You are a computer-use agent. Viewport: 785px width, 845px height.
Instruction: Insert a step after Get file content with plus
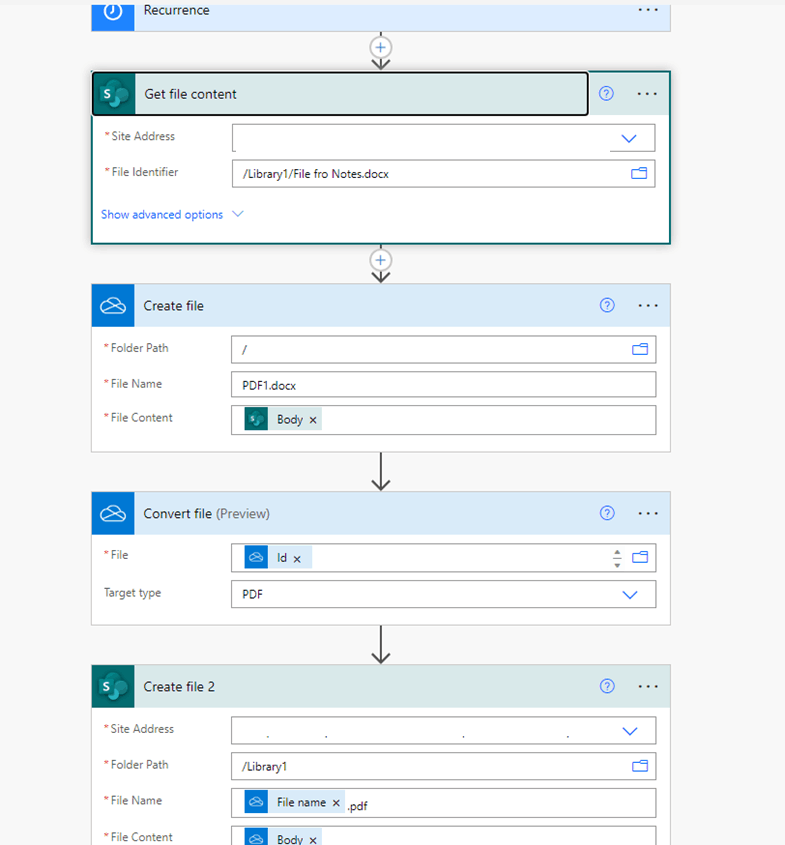(380, 260)
